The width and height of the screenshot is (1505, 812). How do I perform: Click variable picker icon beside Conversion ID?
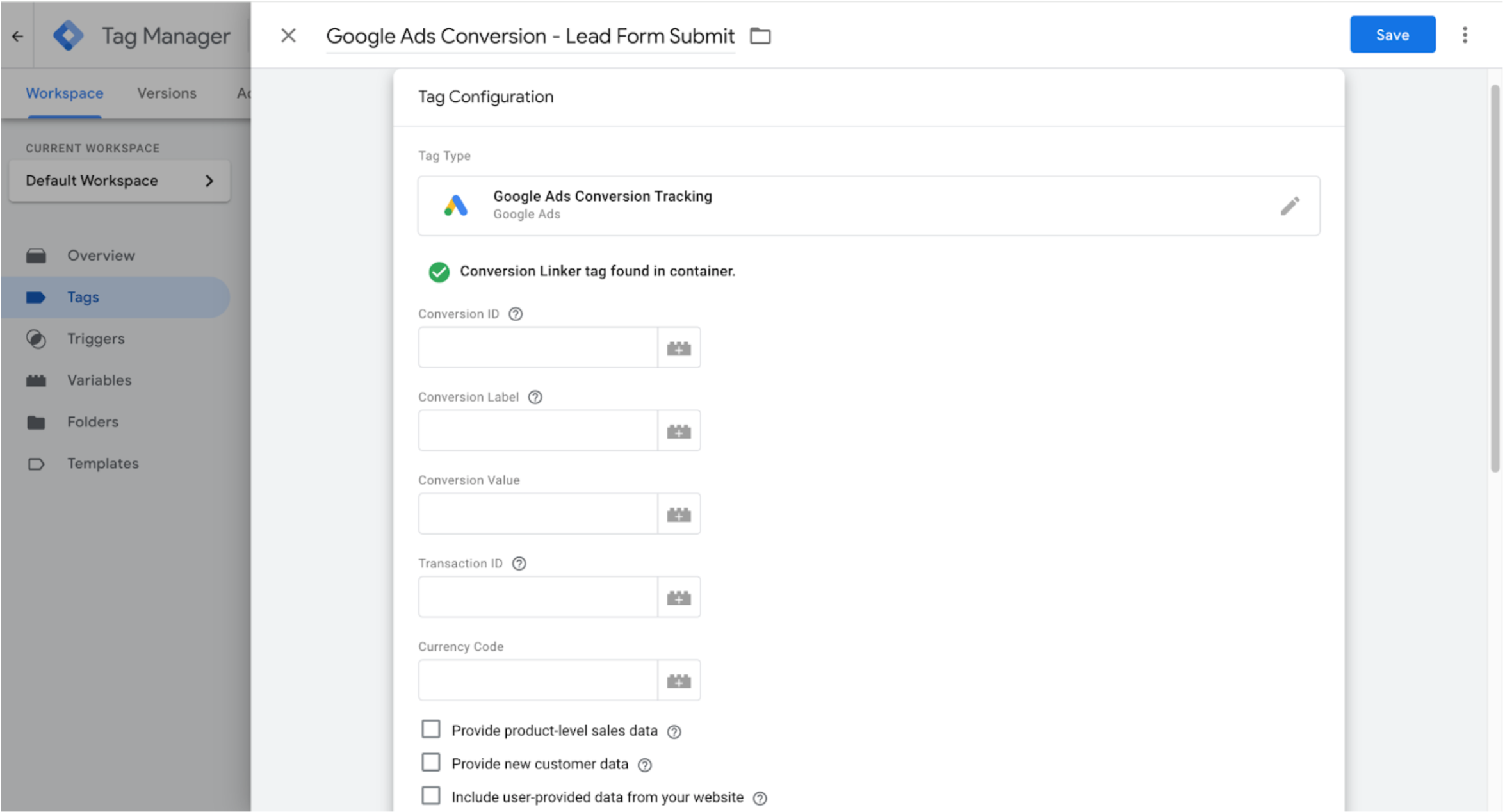(x=678, y=348)
